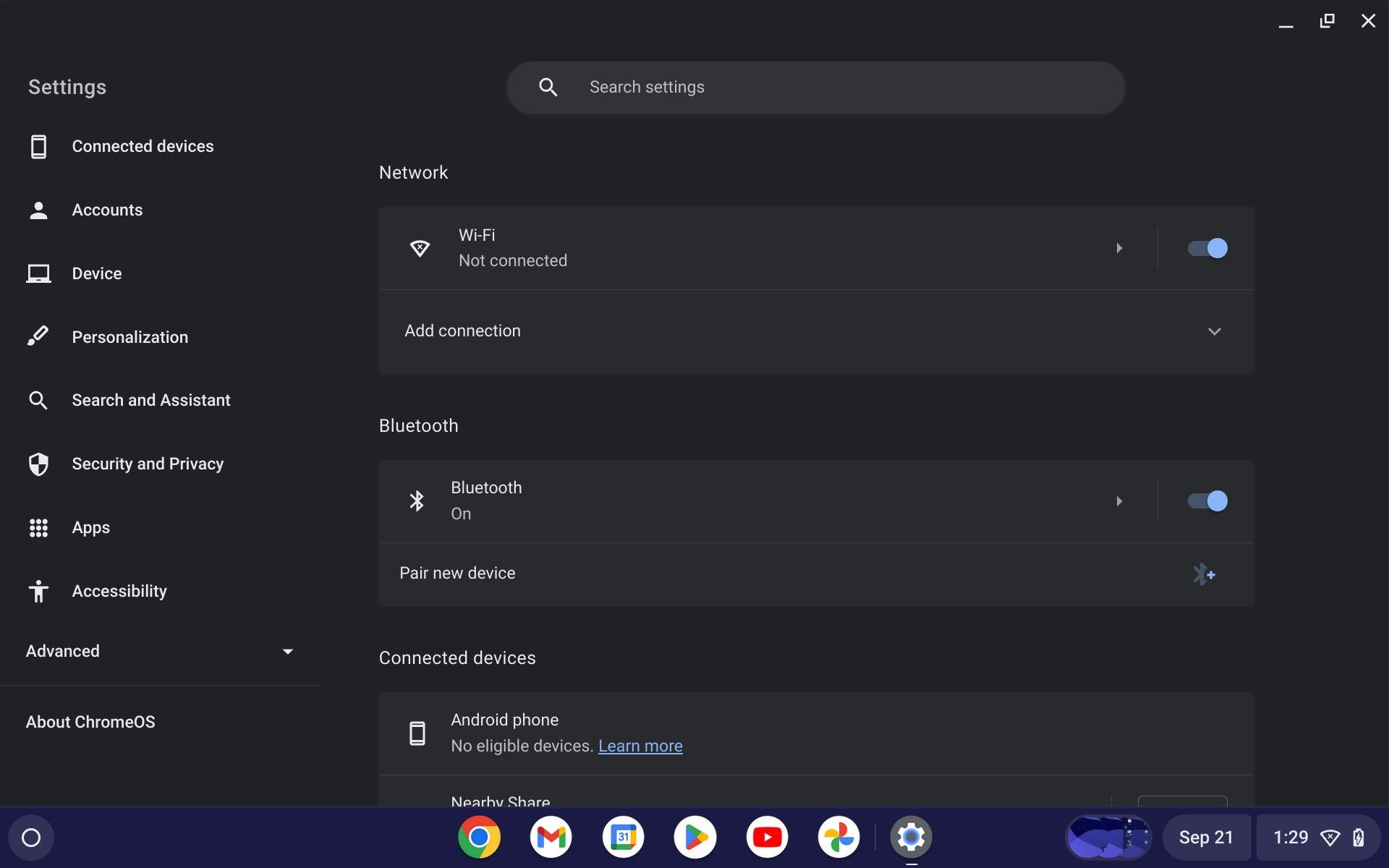Open the Settings search magnifier icon

pos(548,87)
